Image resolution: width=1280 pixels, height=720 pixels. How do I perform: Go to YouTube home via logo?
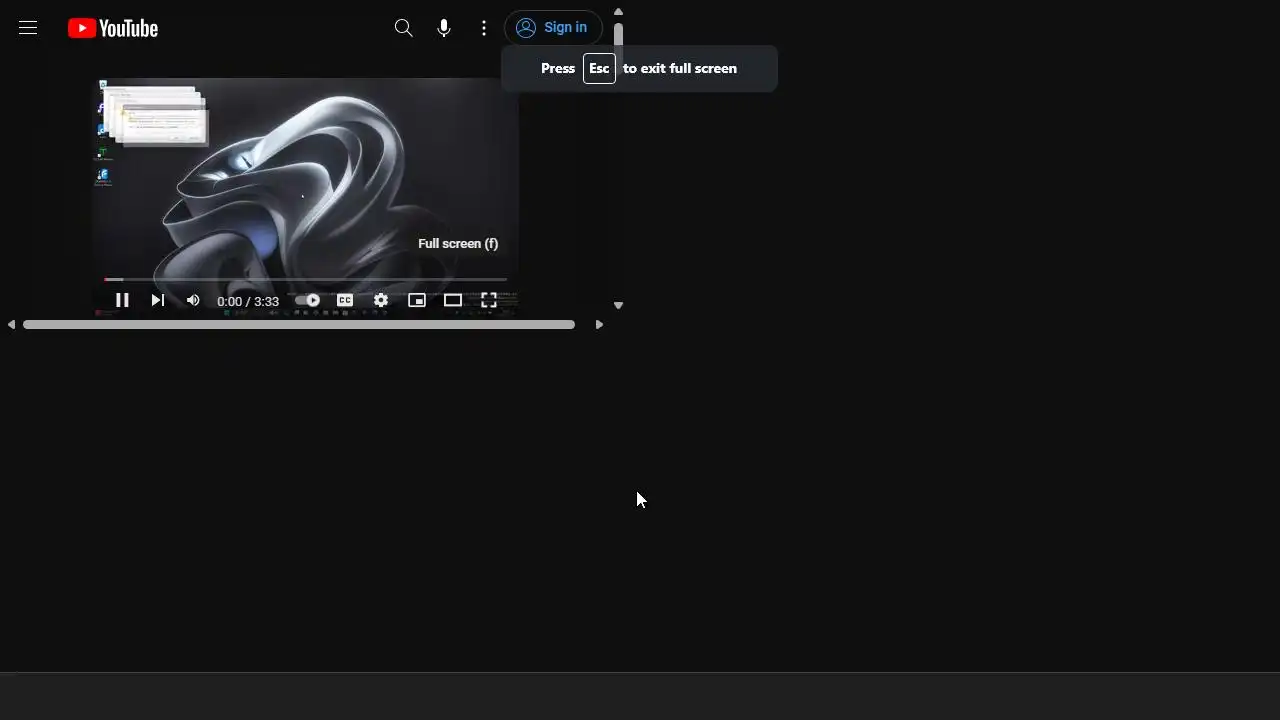click(113, 28)
